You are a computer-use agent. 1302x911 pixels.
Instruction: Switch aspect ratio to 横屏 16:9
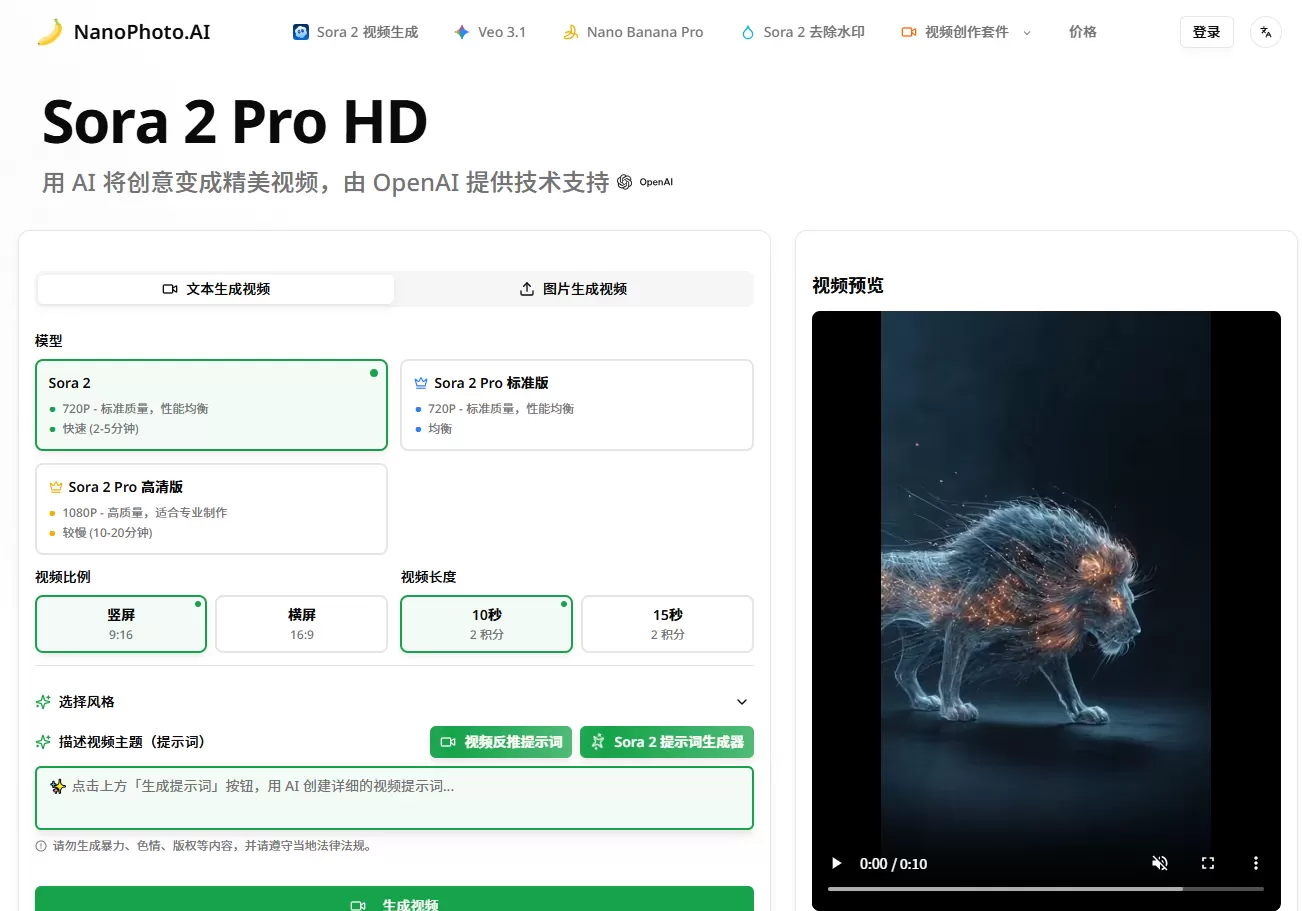[x=301, y=623]
